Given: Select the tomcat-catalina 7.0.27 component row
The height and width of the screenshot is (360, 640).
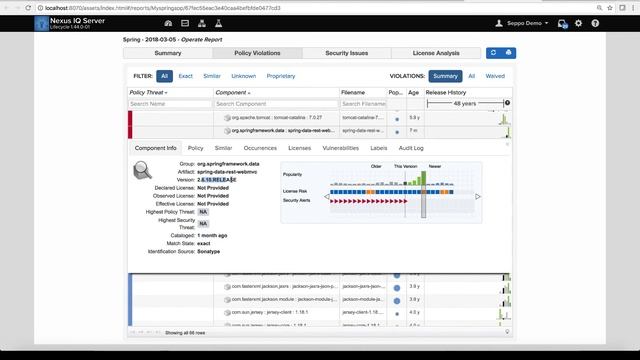Looking at the screenshot, I should [x=320, y=118].
